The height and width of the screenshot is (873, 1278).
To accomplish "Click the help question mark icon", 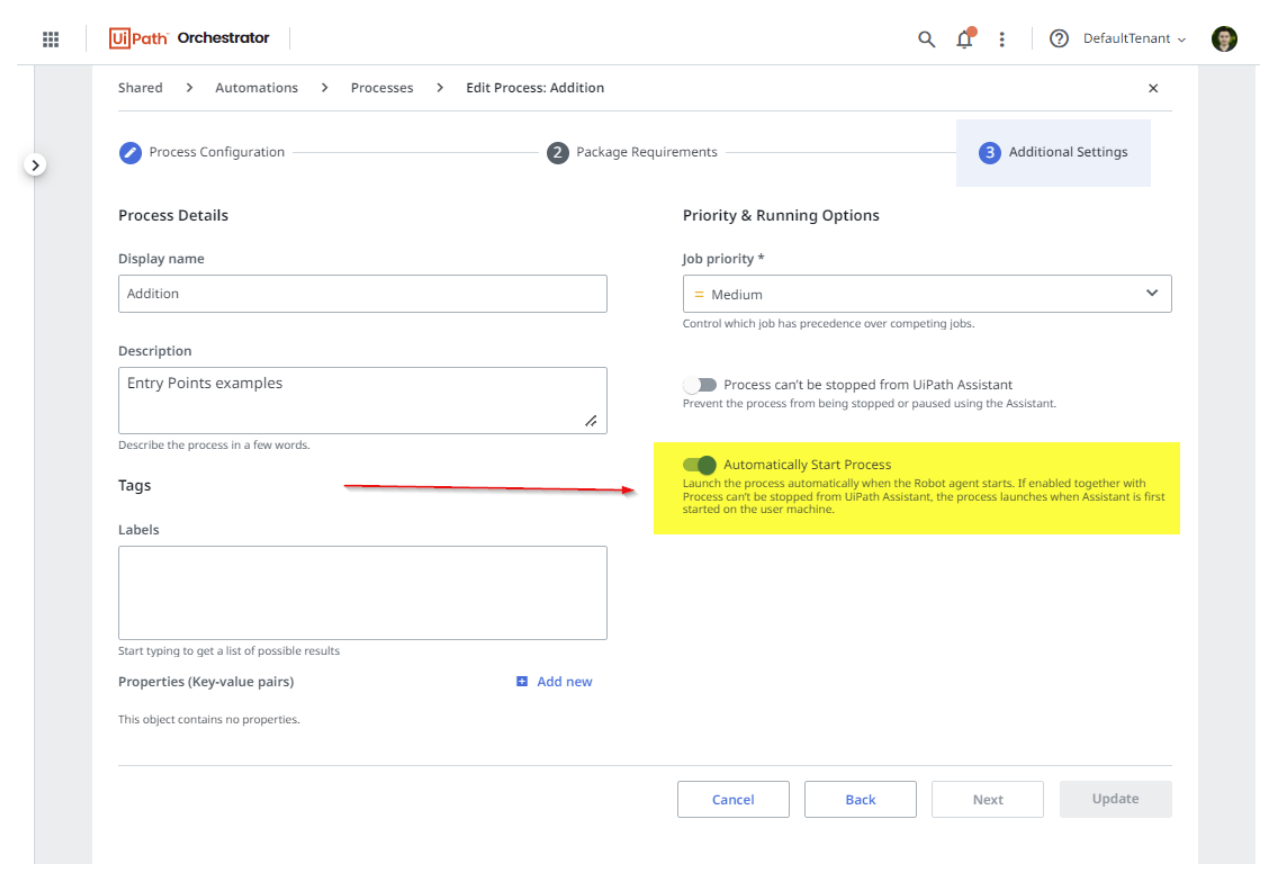I will click(1059, 39).
